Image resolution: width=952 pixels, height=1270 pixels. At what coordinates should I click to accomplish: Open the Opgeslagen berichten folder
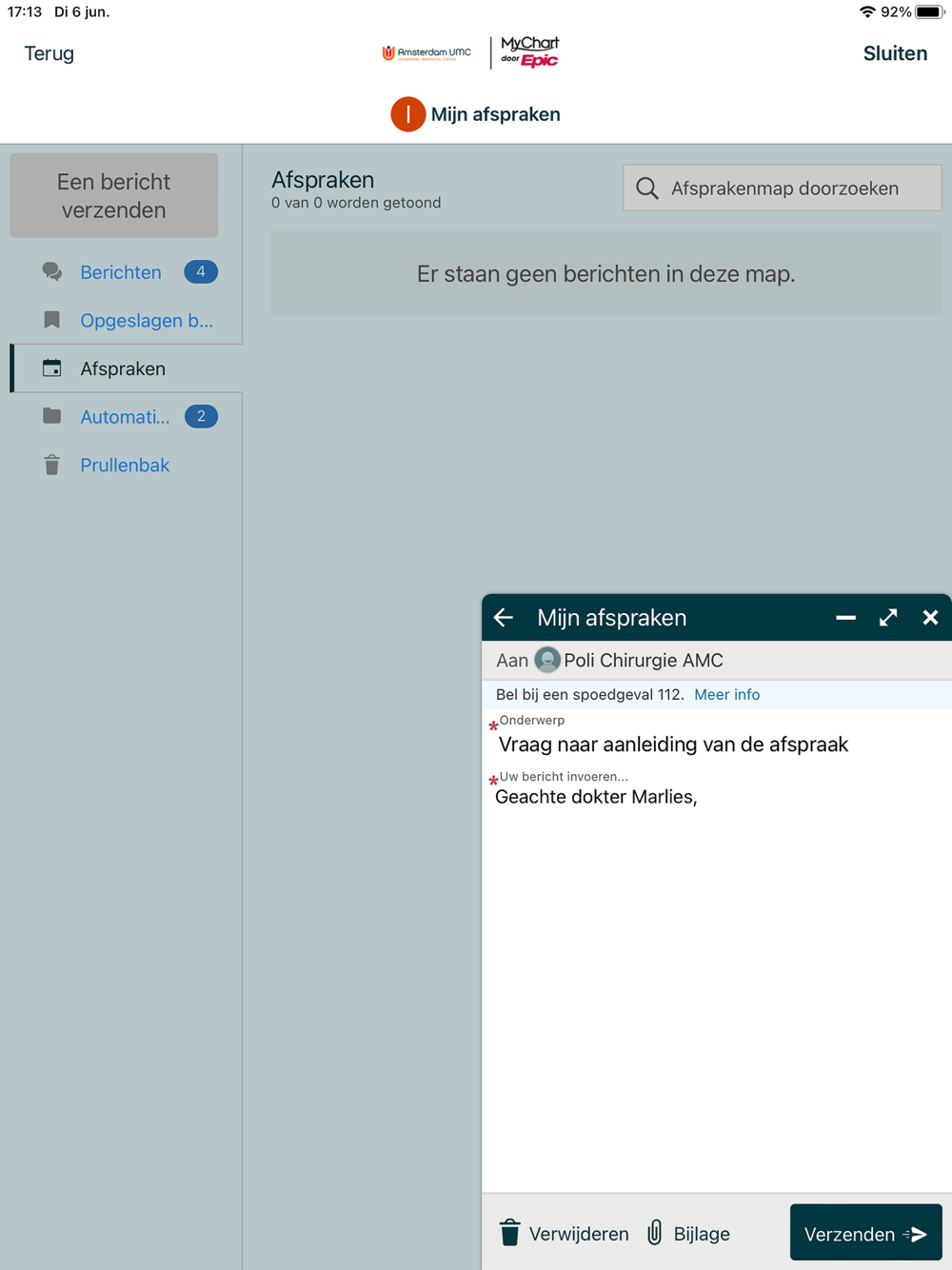coord(147,321)
